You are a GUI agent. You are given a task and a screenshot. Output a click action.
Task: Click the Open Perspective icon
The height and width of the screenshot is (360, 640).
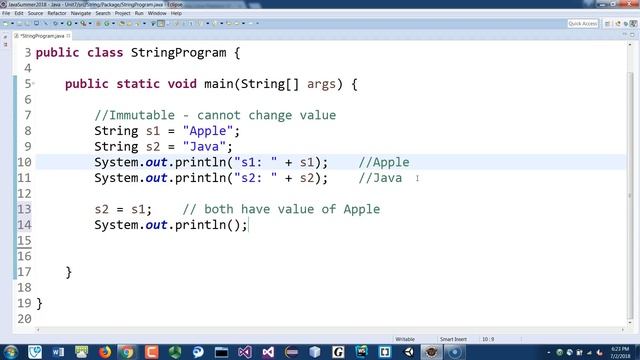coord(607,24)
